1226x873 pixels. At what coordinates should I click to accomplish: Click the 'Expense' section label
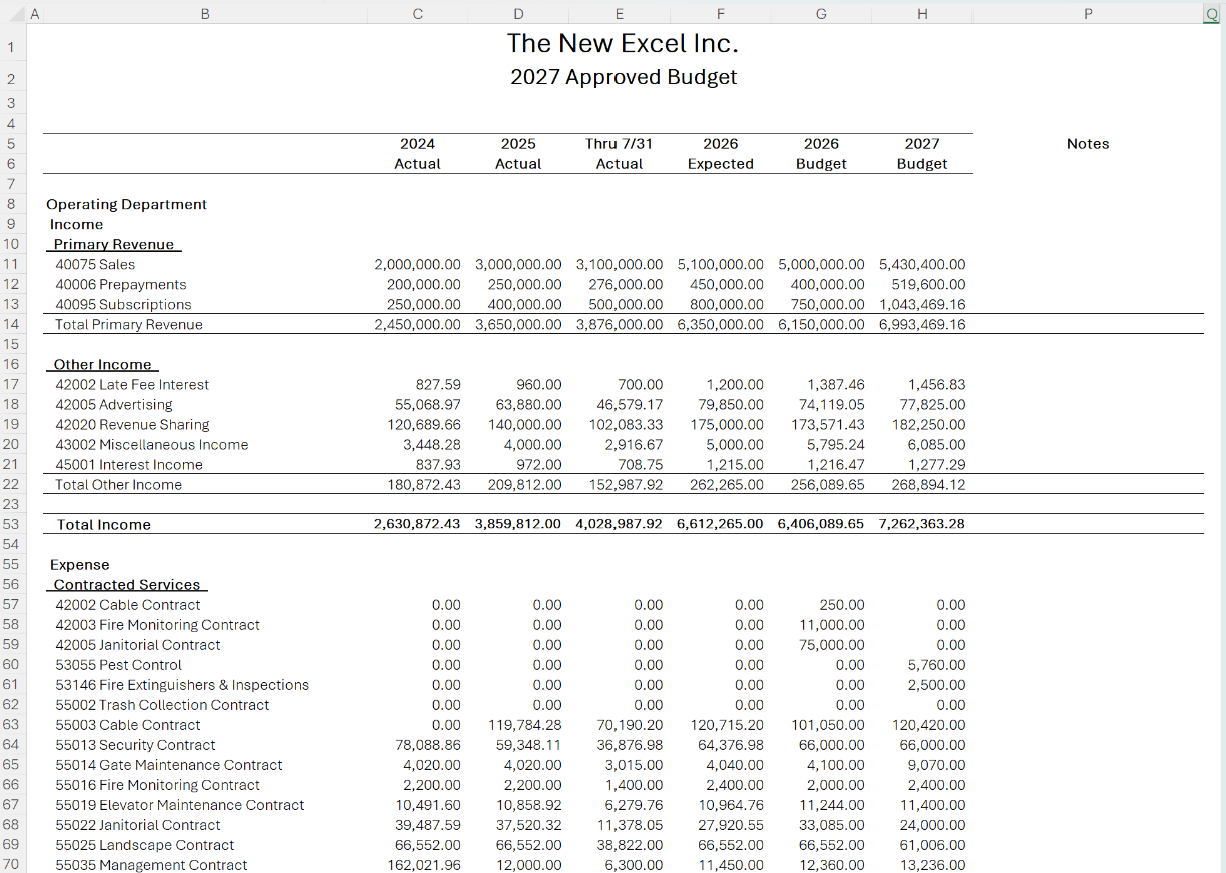80,564
